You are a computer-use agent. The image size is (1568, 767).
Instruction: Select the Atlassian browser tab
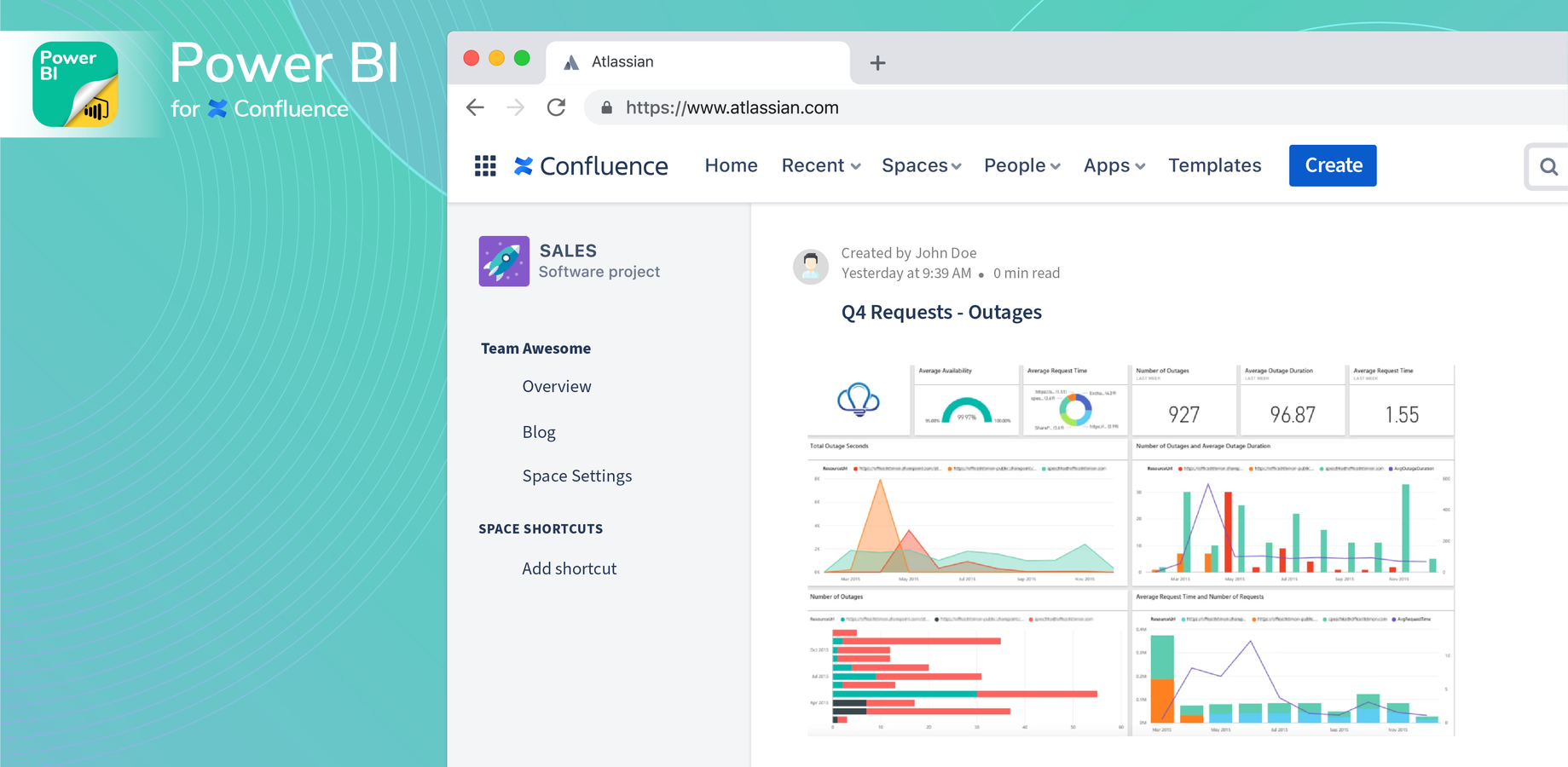point(697,62)
